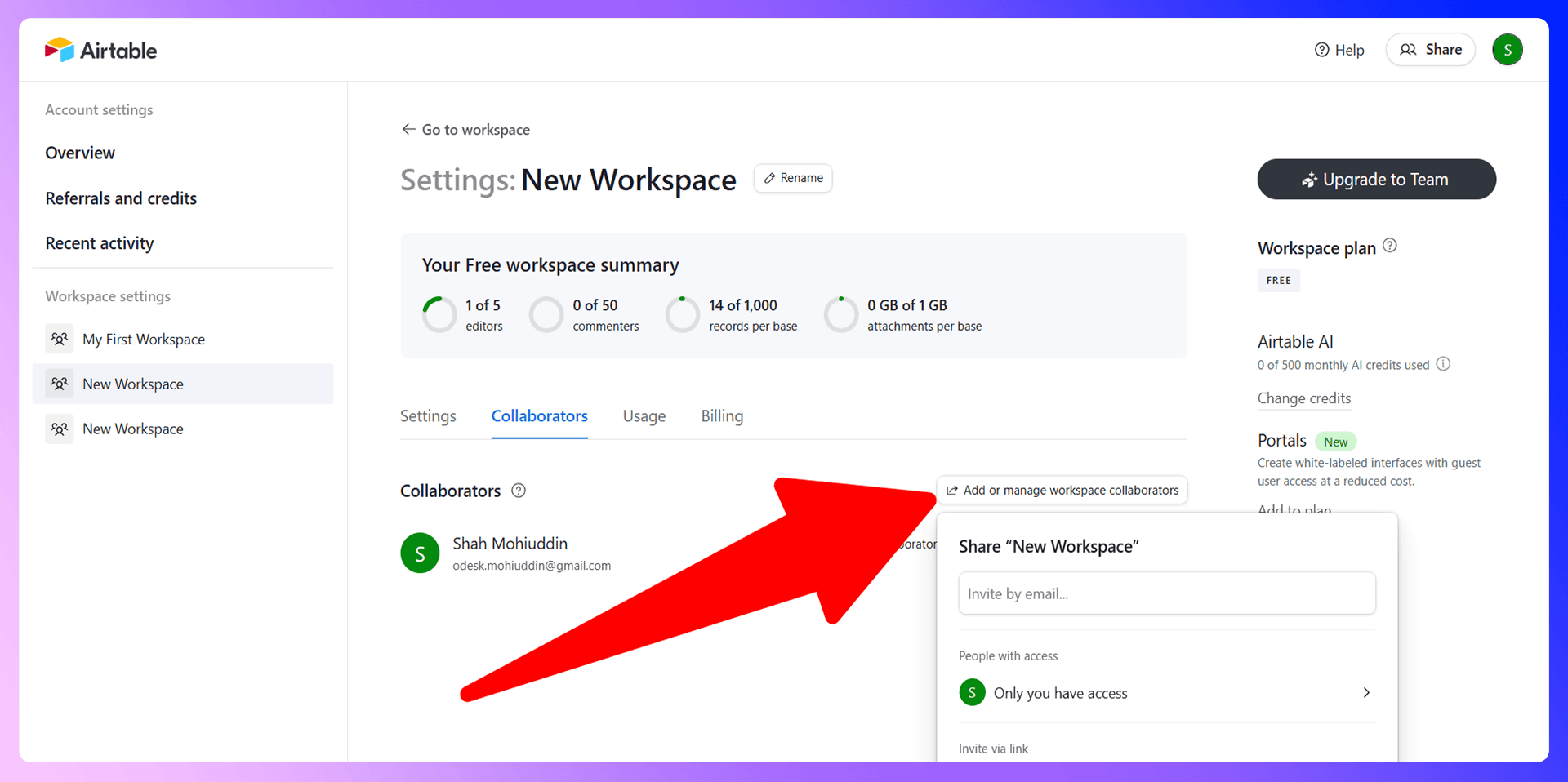The width and height of the screenshot is (1568, 782).
Task: Click the back arrow next to Go to workspace
Action: (408, 129)
